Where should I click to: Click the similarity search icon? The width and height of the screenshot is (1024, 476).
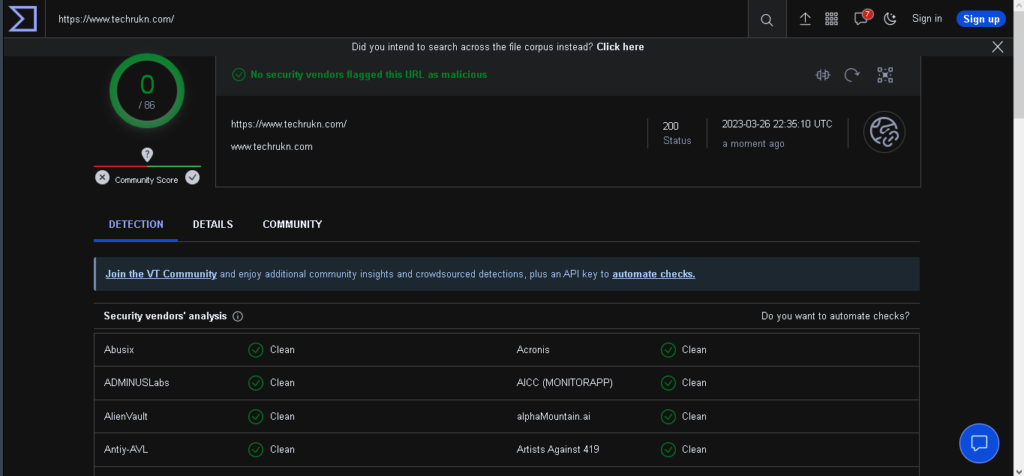point(823,75)
